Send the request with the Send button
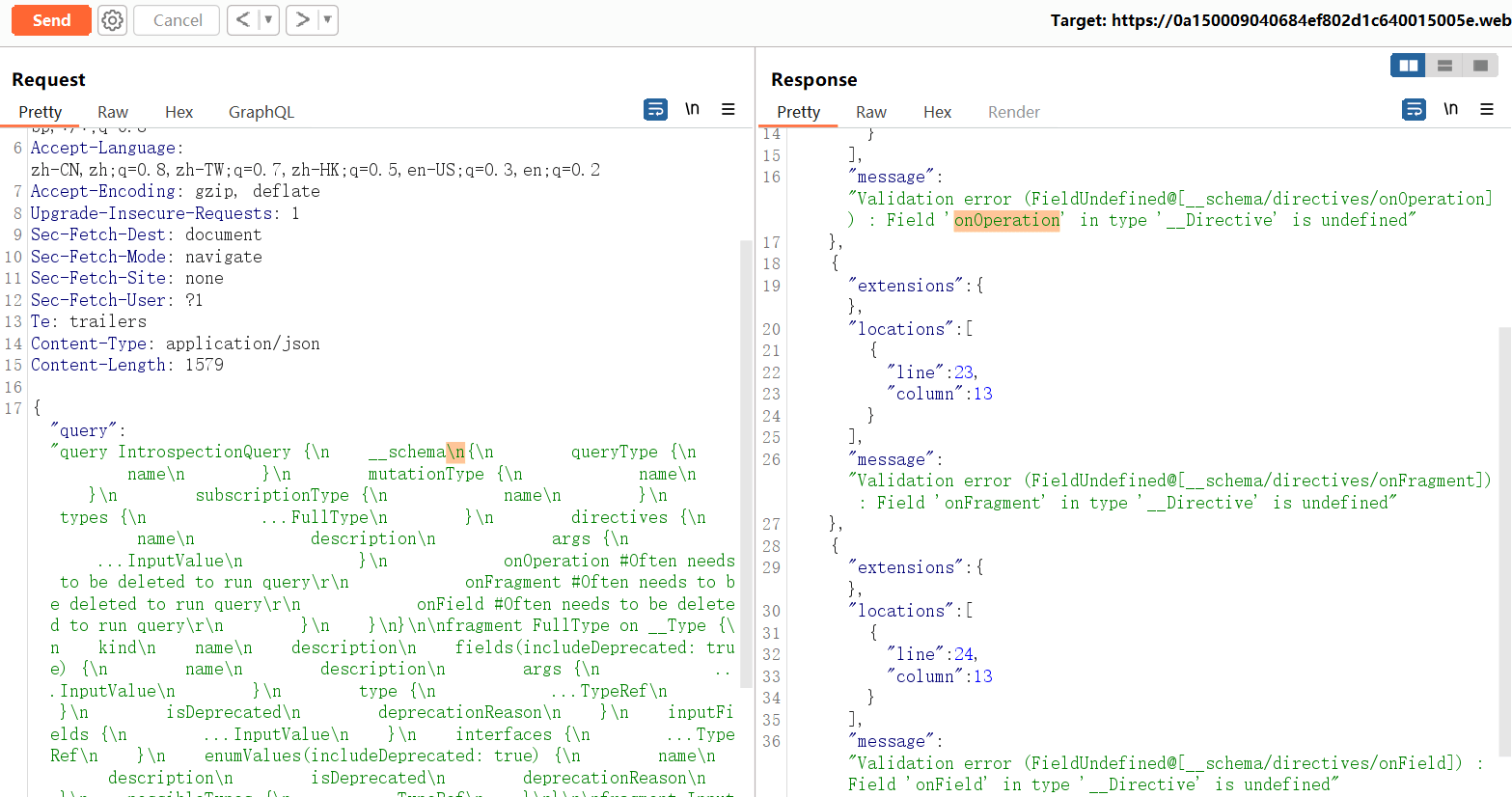Viewport: 1512px width, 797px height. (51, 20)
